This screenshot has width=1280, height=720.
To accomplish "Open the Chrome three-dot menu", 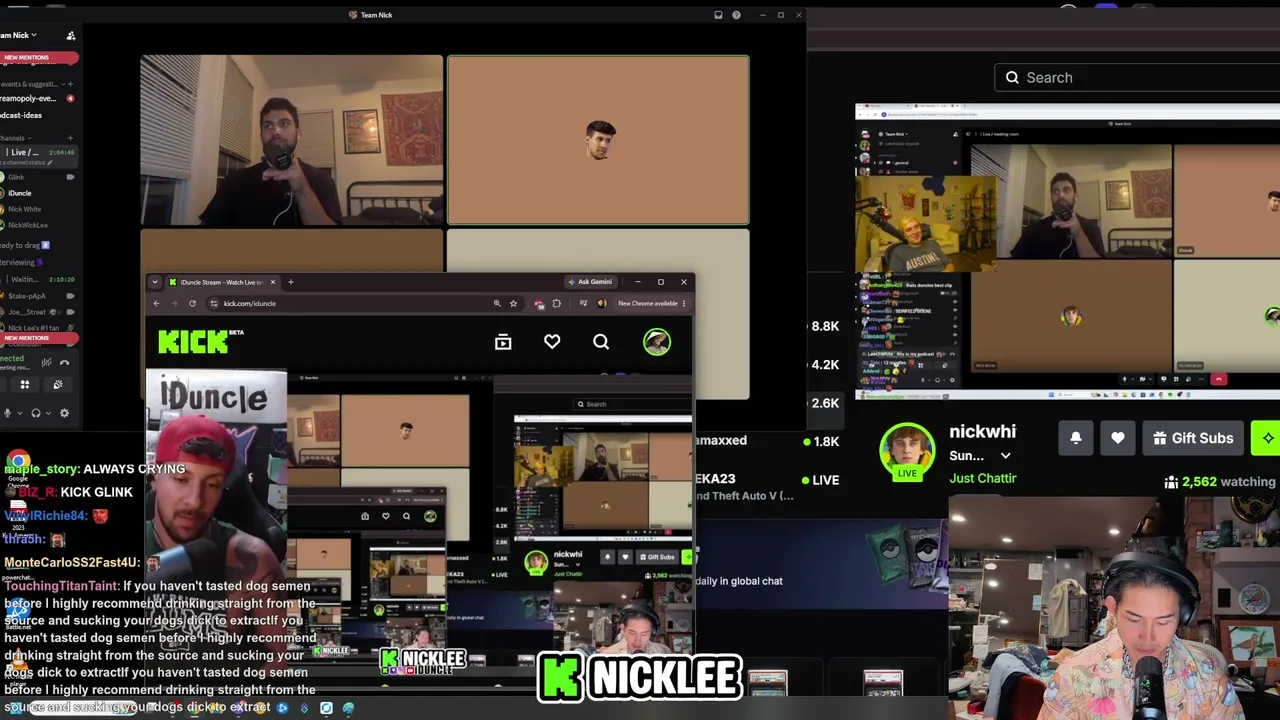I will 684,303.
